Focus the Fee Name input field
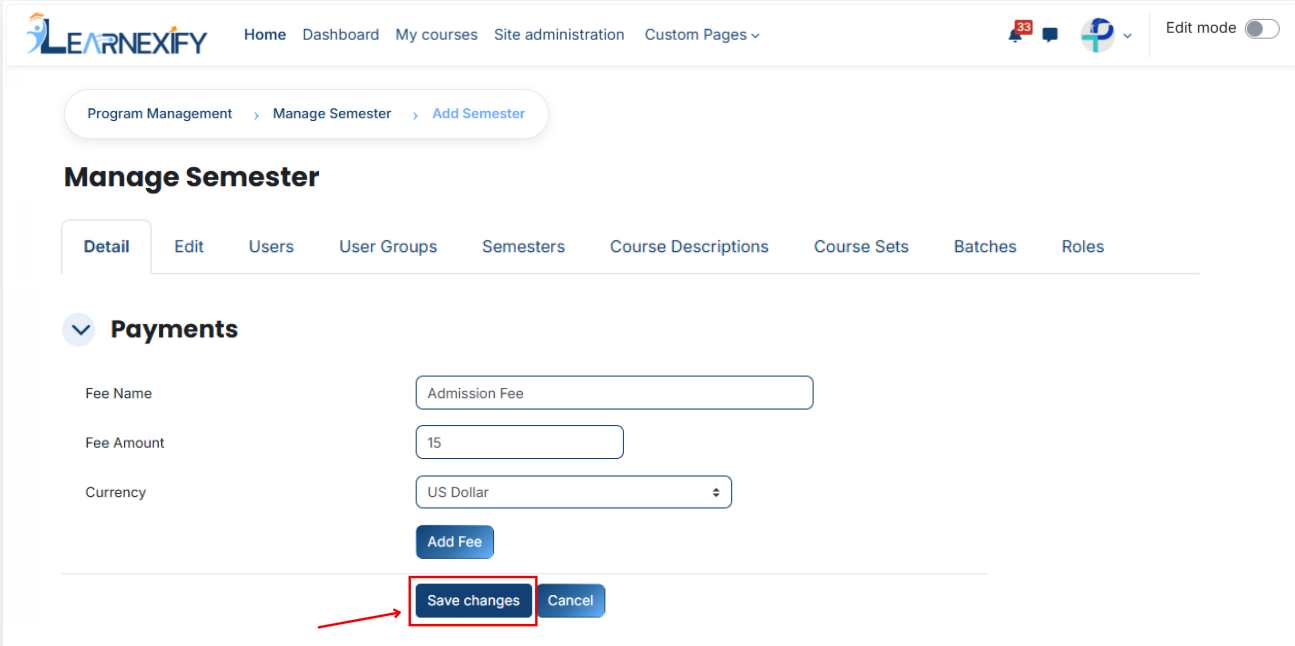 tap(614, 393)
